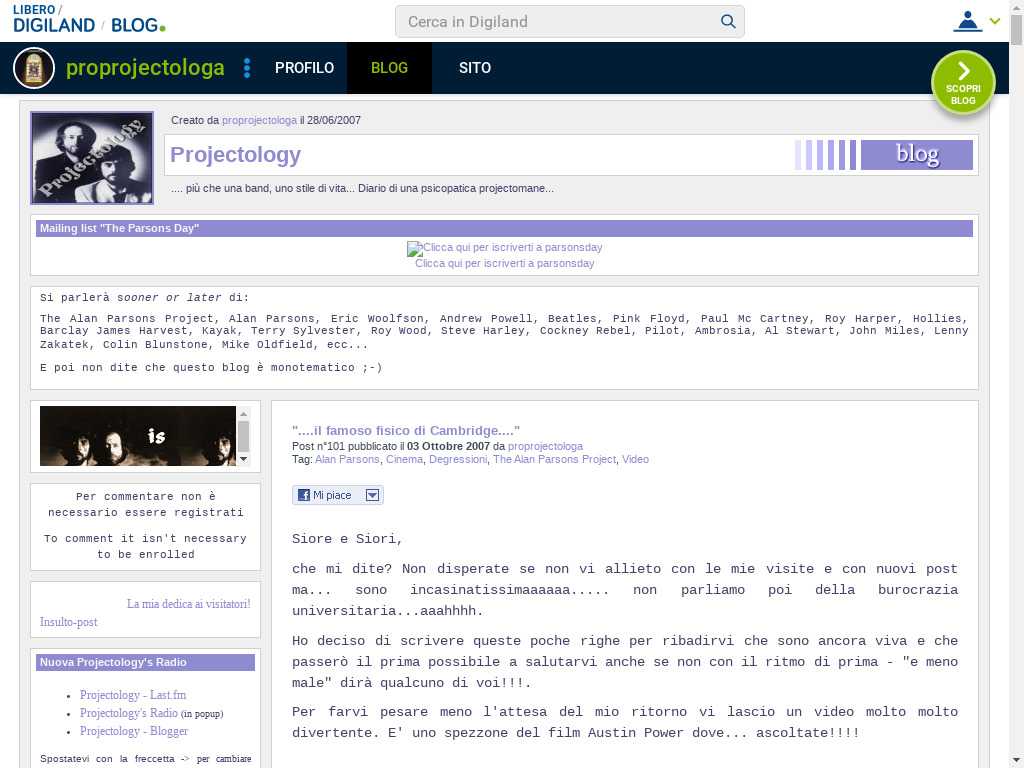Select the BLOG tab
The width and height of the screenshot is (1024, 768).
click(389, 68)
